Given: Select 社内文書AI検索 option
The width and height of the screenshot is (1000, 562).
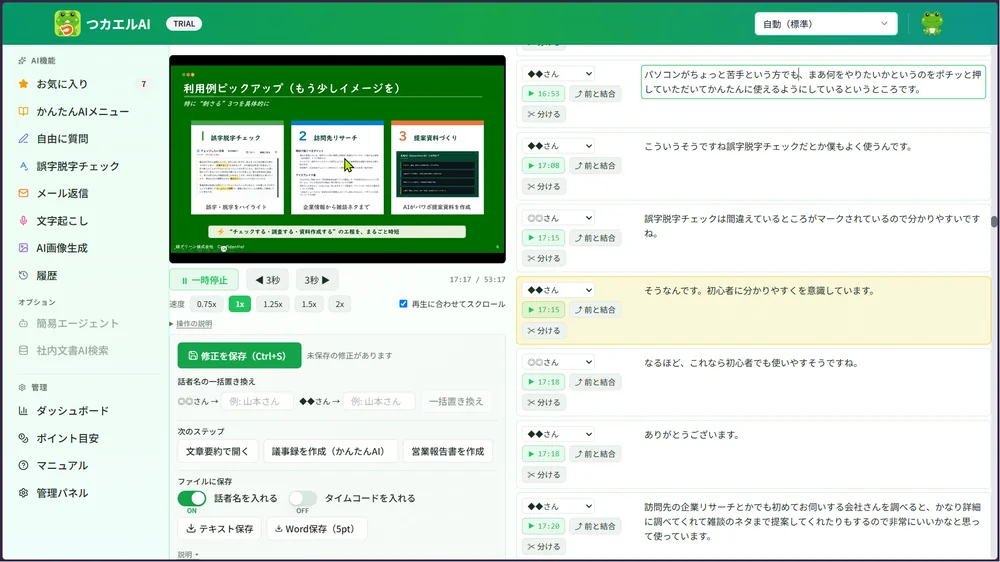Looking at the screenshot, I should (x=84, y=350).
